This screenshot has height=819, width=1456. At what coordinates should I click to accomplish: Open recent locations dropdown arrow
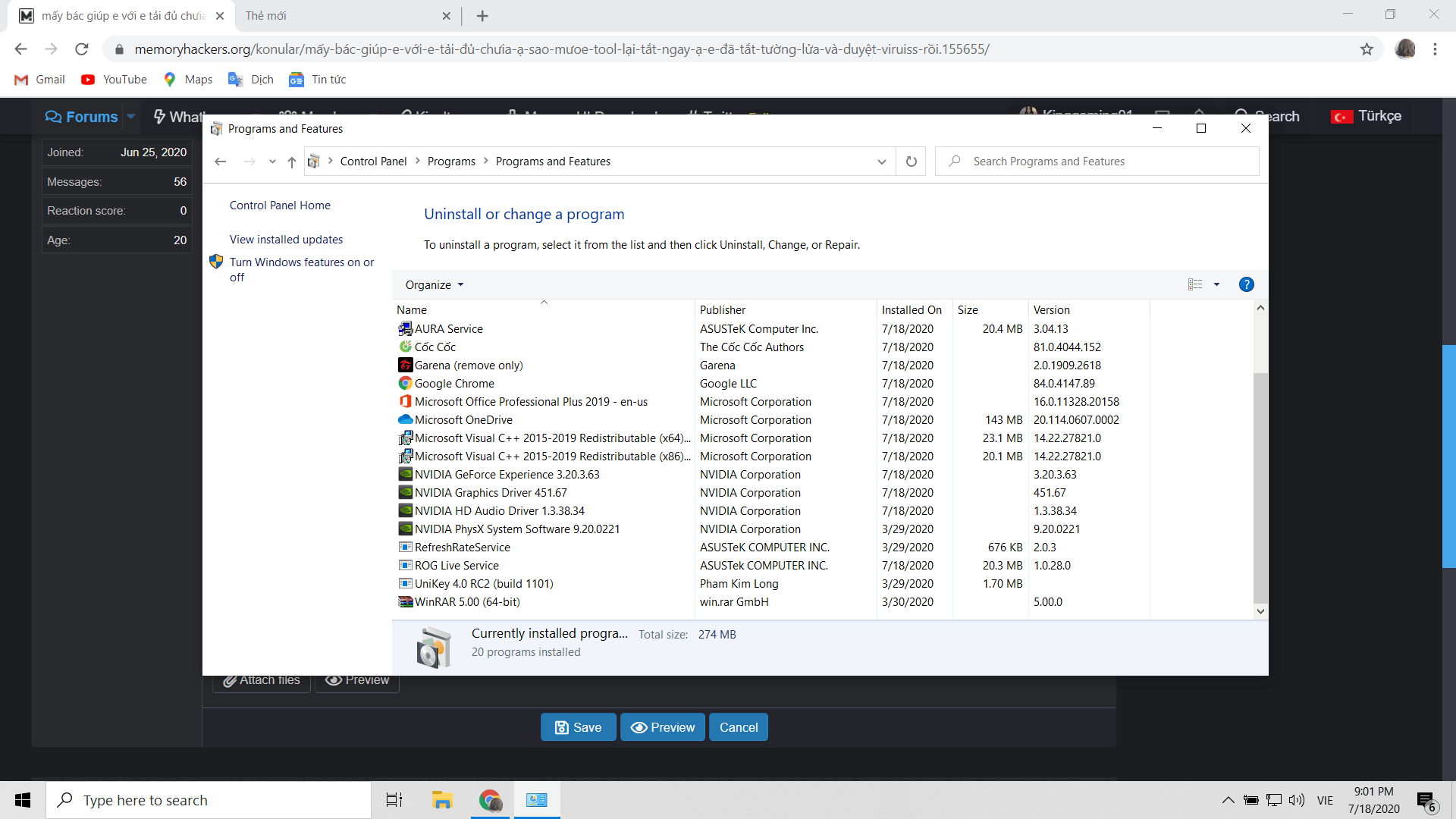pyautogui.click(x=272, y=162)
